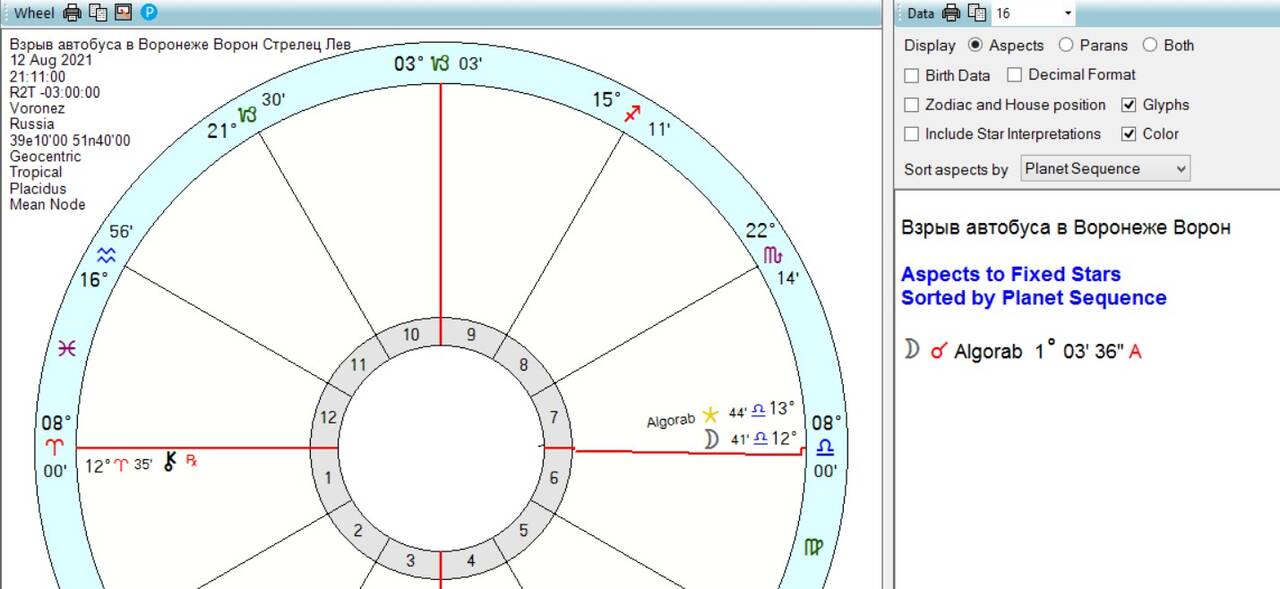The width and height of the screenshot is (1280, 589).
Task: Click house number 7 on inner ring
Action: 553,417
